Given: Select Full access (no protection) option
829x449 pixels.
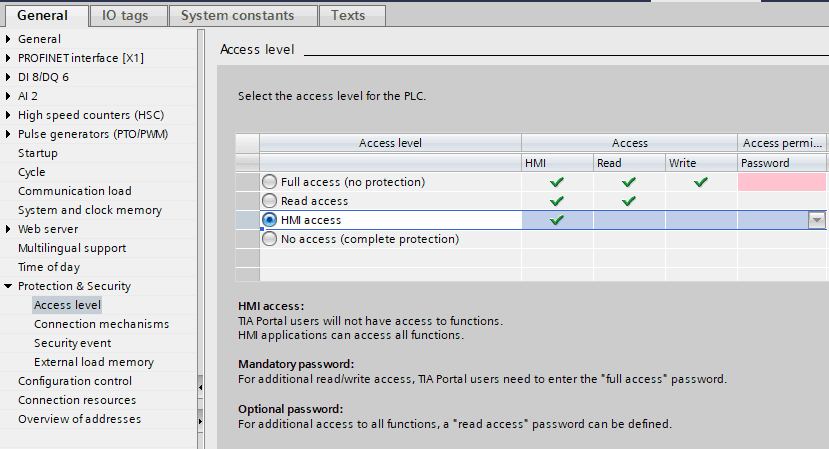Looking at the screenshot, I should [x=269, y=182].
